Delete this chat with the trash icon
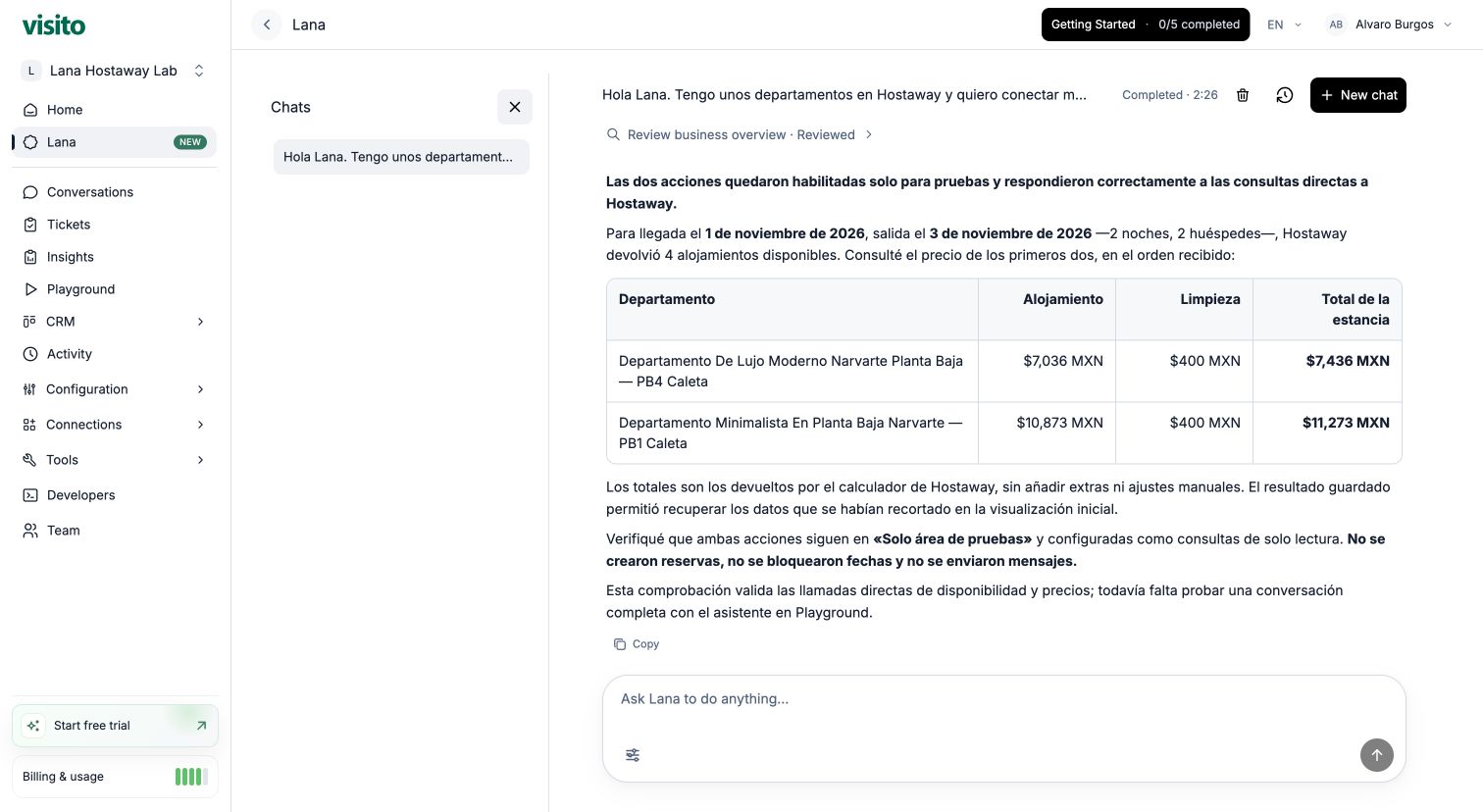 [1243, 95]
